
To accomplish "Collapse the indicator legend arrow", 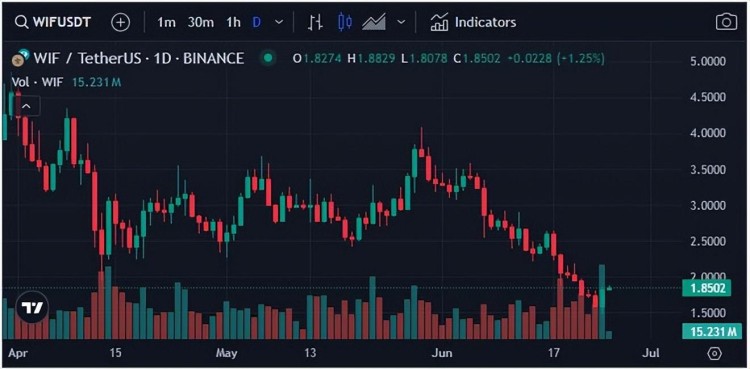I will click(x=26, y=106).
